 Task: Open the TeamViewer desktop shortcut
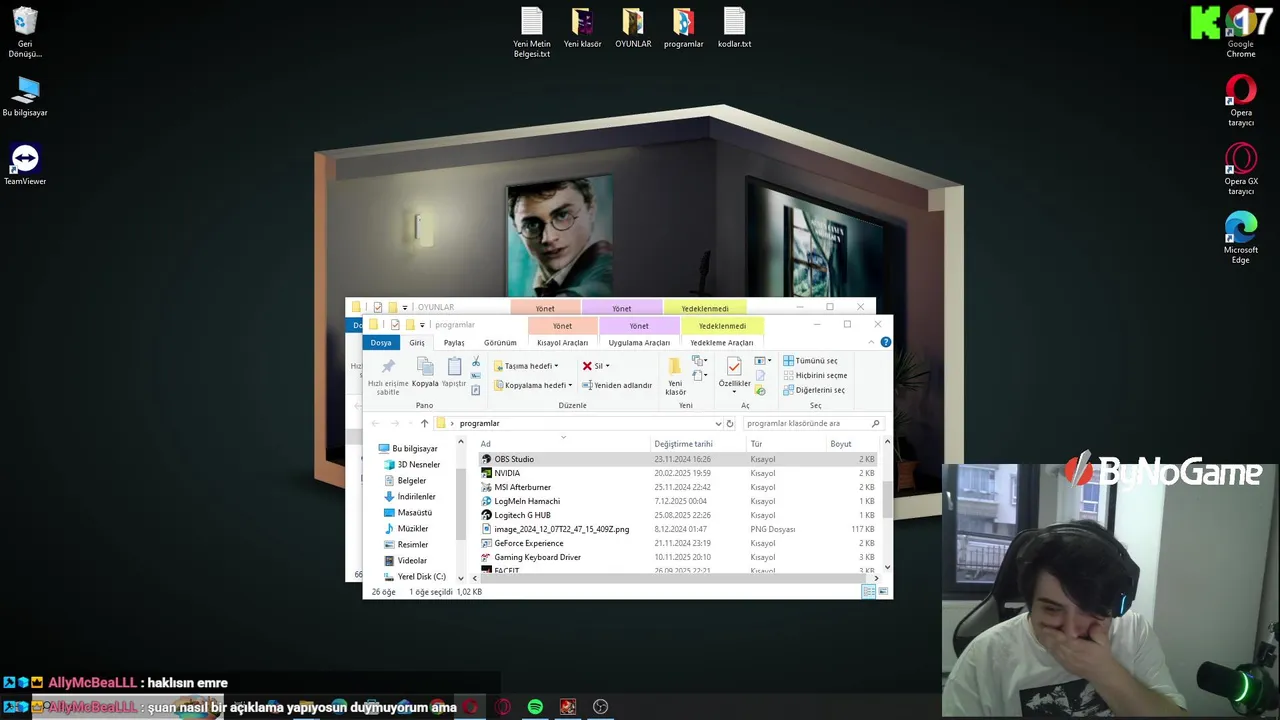(x=25, y=165)
